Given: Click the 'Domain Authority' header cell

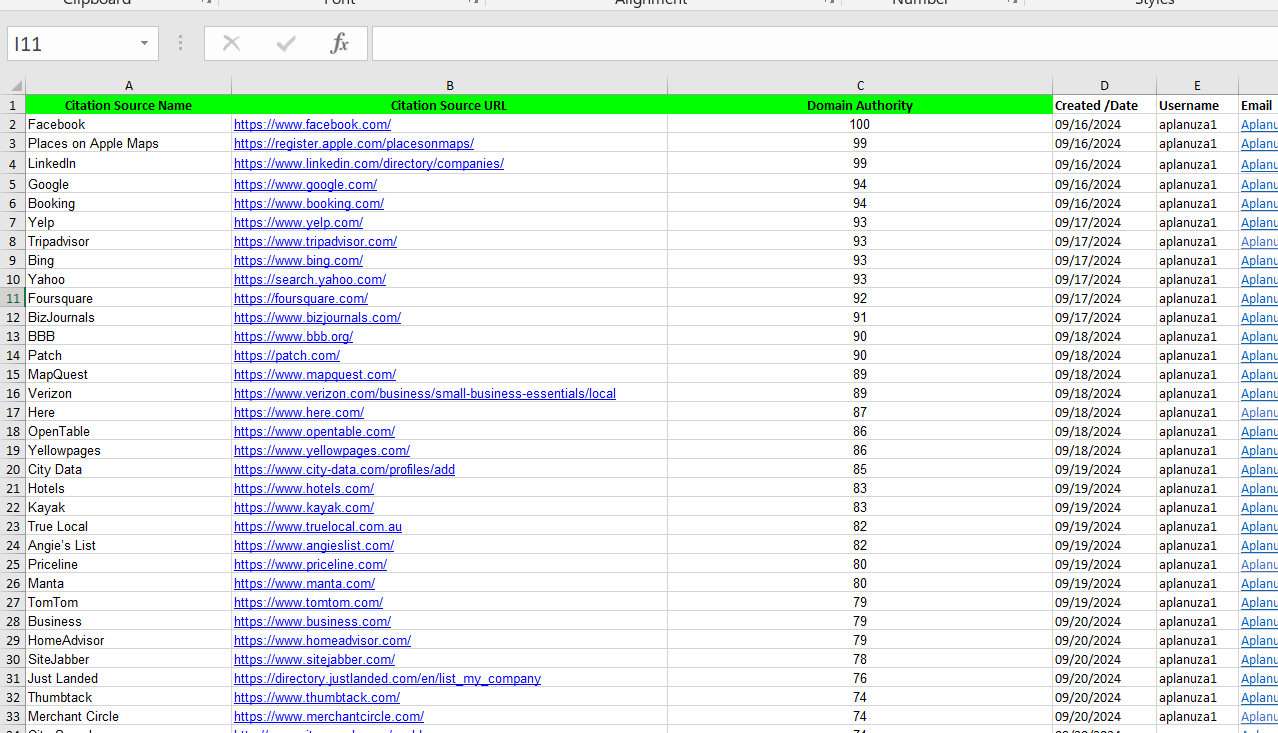Looking at the screenshot, I should point(860,105).
